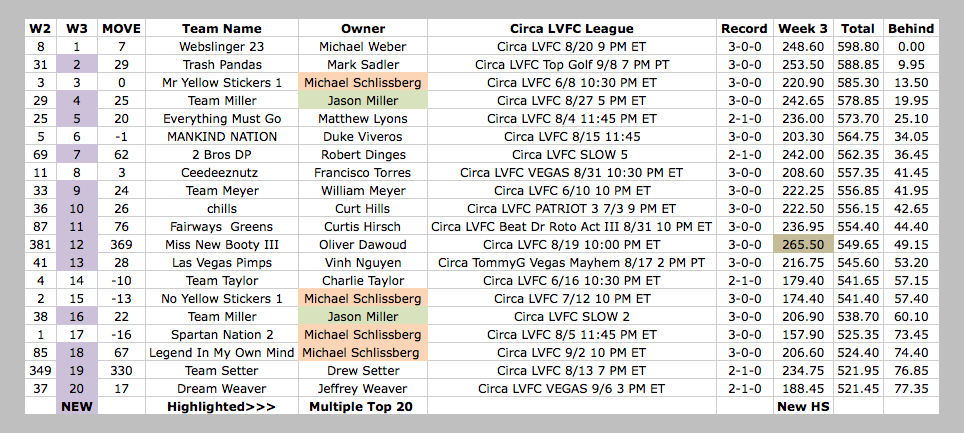
Task: Select the Highlighted>>> legend cell
Action: pos(222,406)
